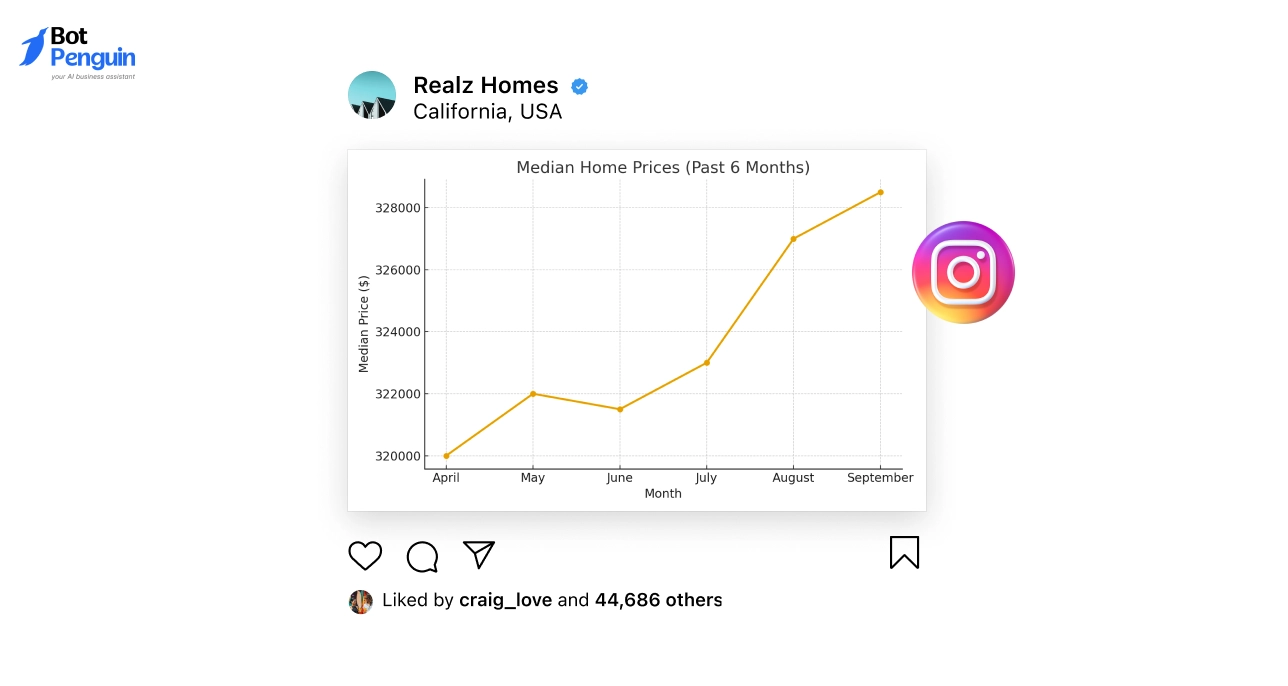Open the Realz Homes profile picture
This screenshot has height=686, width=1288.
pos(371,95)
